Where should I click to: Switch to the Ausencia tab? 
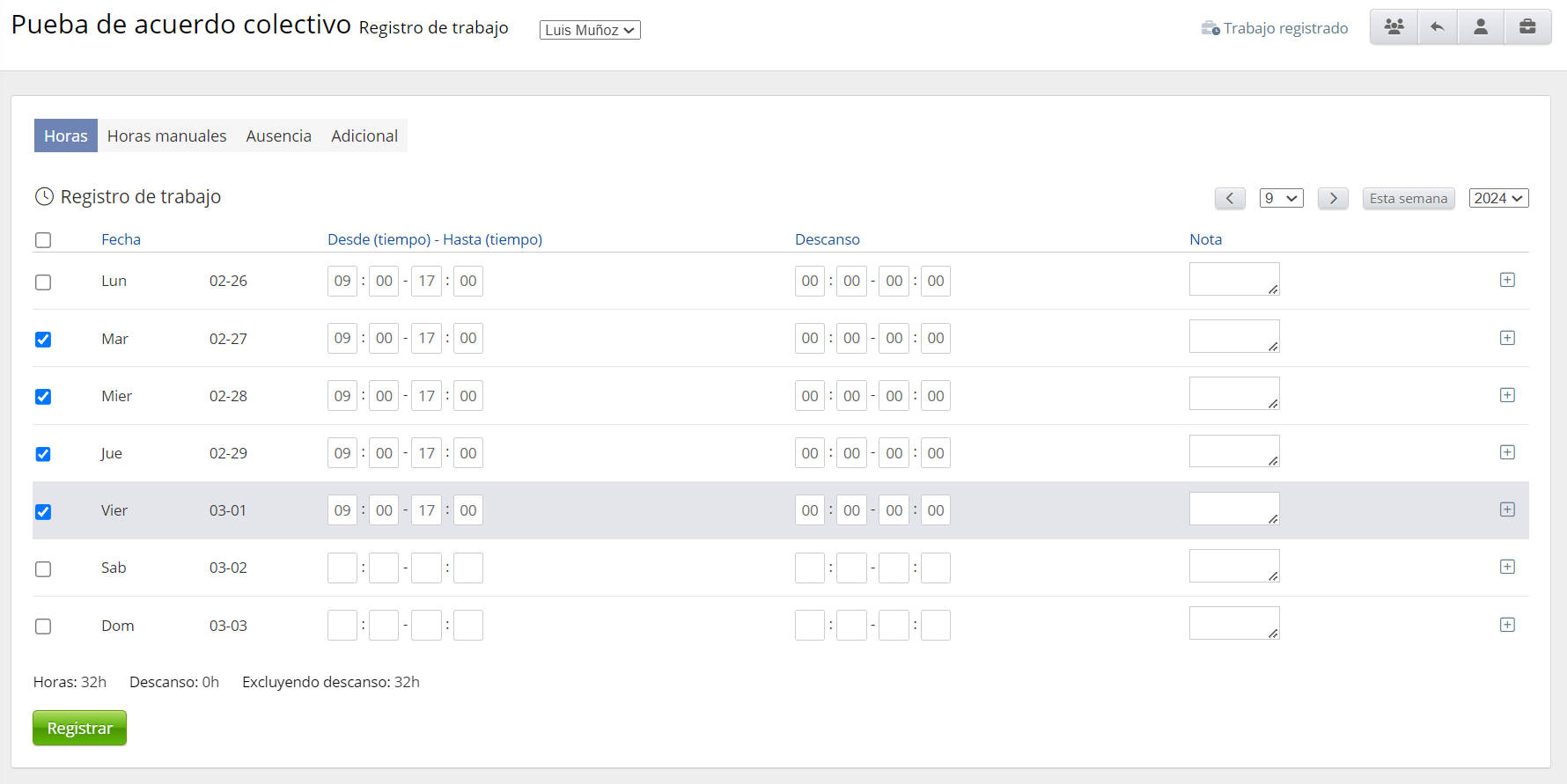(x=278, y=136)
